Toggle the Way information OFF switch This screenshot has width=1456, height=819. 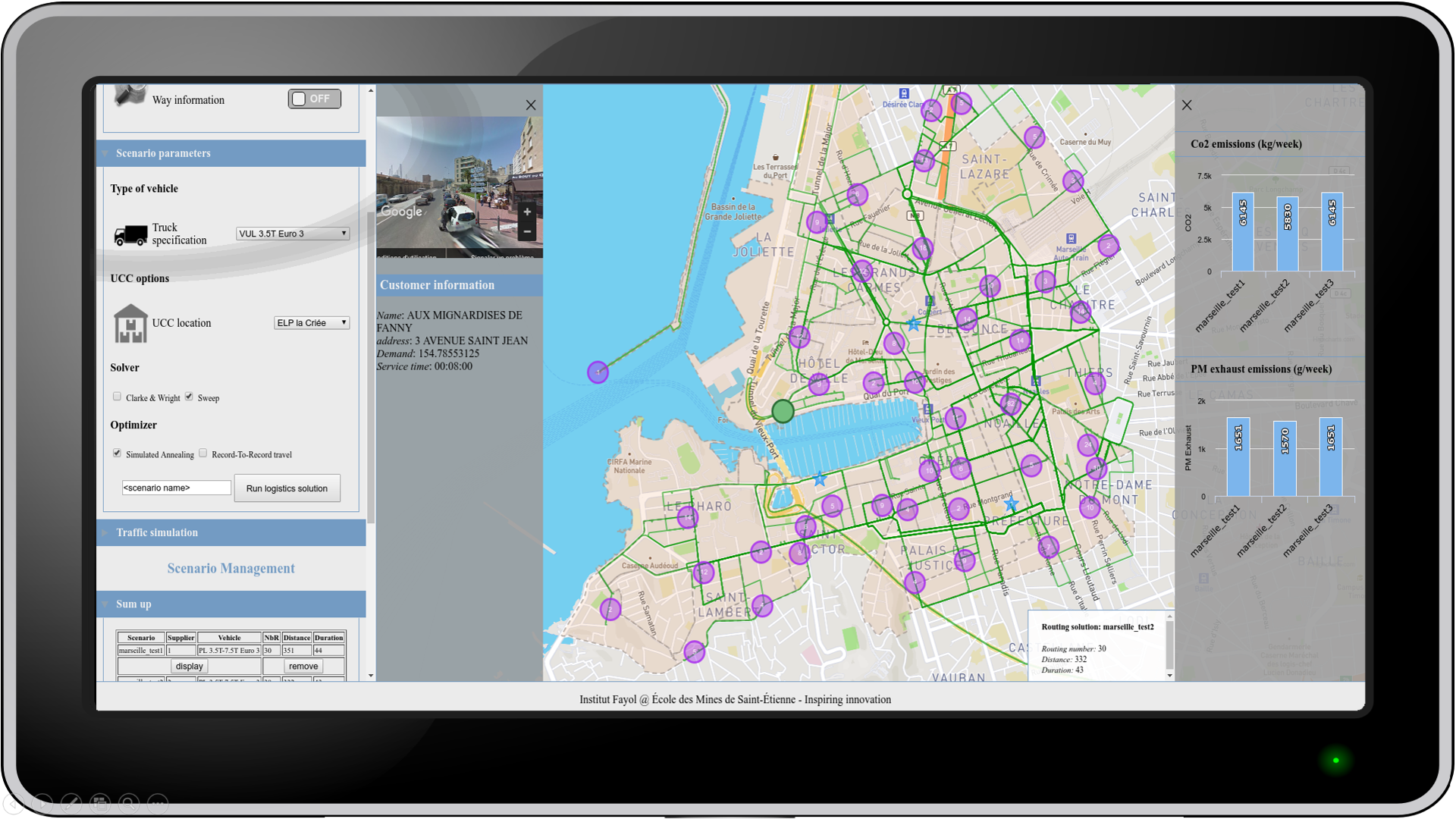point(315,99)
